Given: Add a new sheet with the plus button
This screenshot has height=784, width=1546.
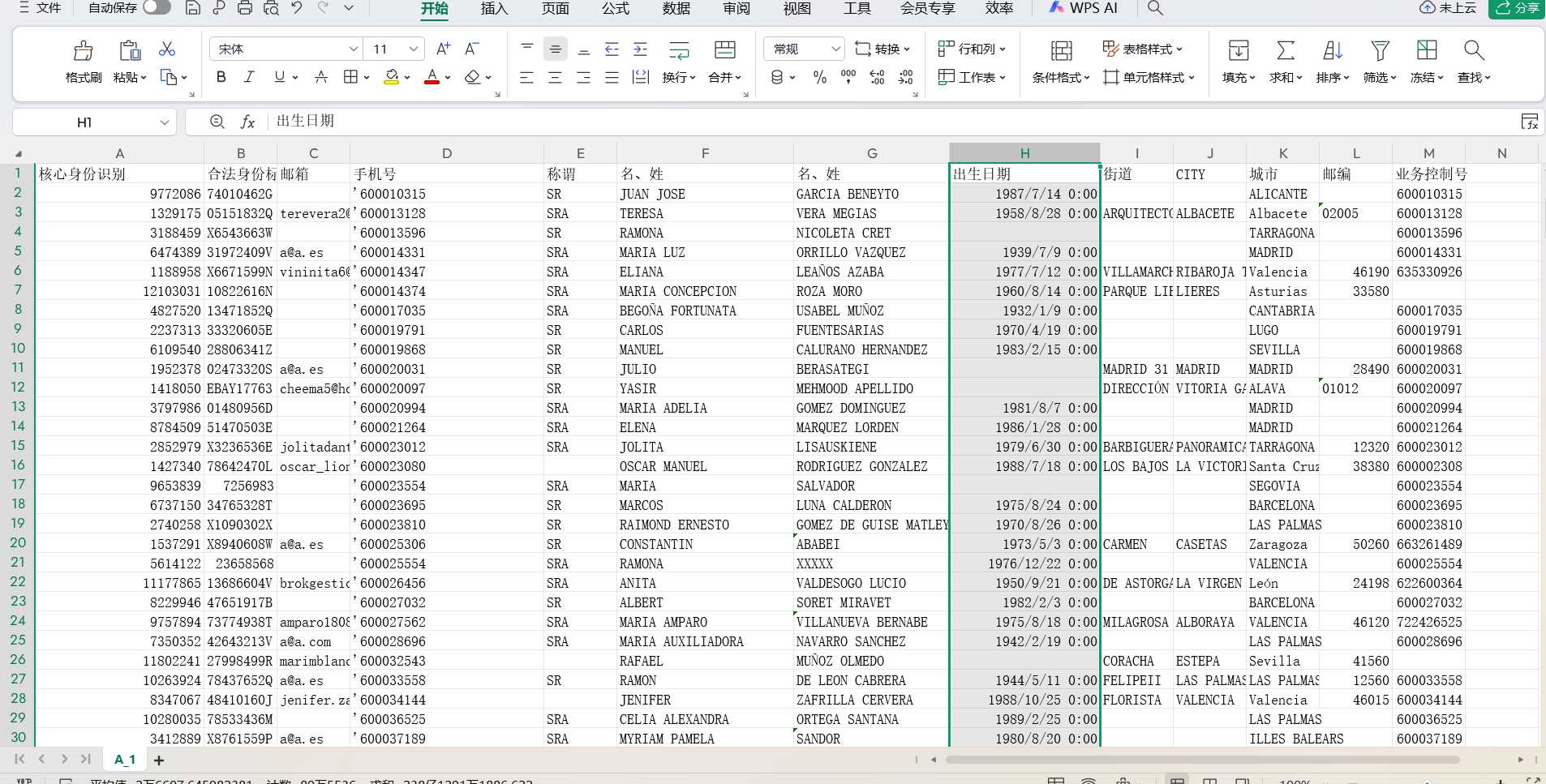Looking at the screenshot, I should click(159, 760).
